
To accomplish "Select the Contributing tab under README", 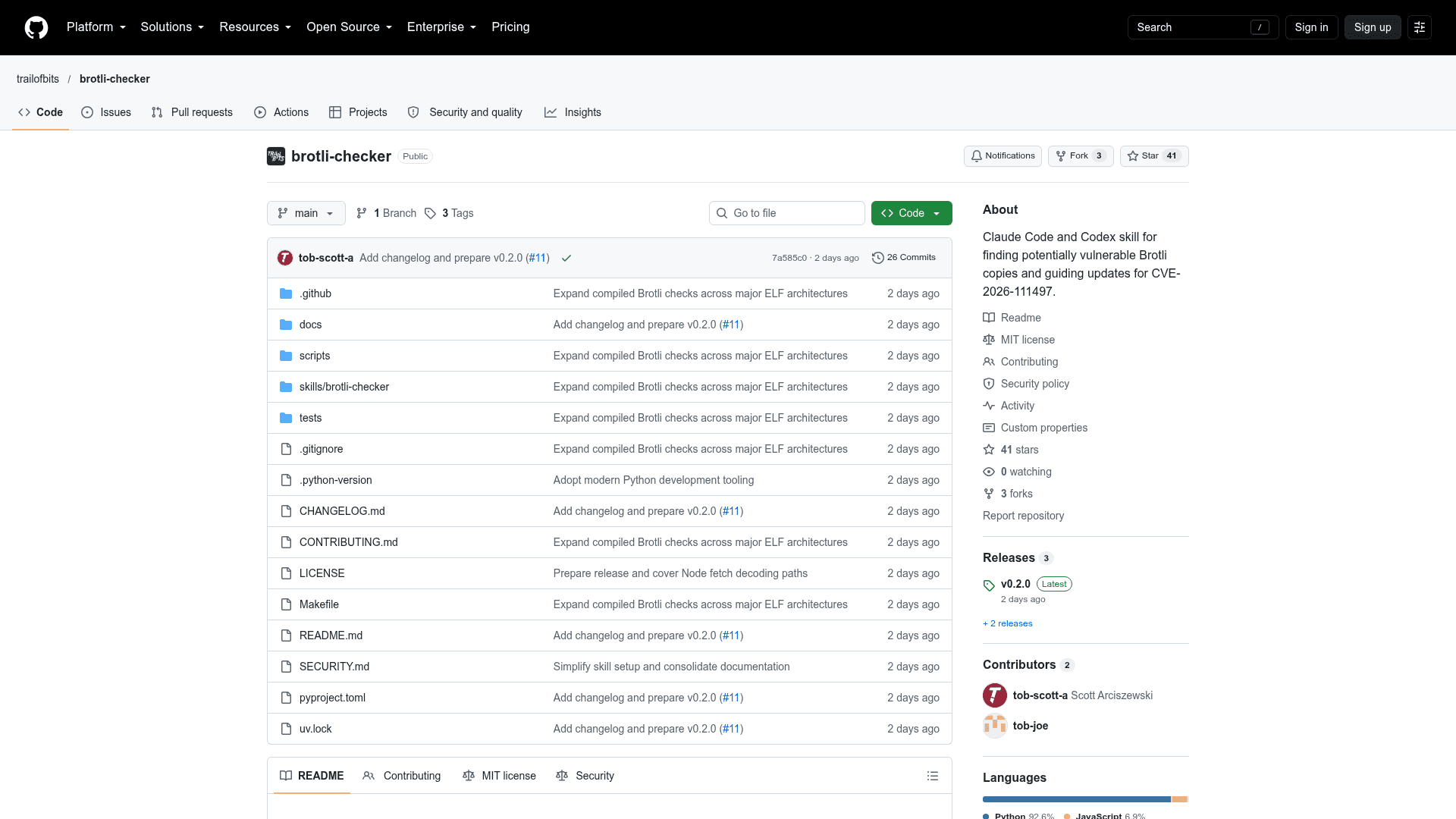I will pos(402,776).
